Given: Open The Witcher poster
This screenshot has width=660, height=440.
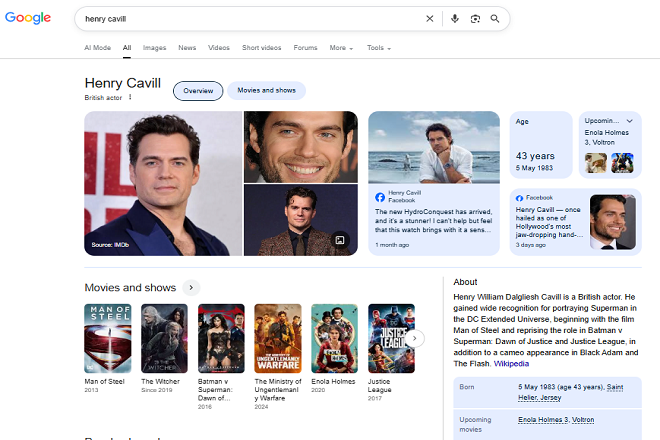Looking at the screenshot, I should 164,339.
